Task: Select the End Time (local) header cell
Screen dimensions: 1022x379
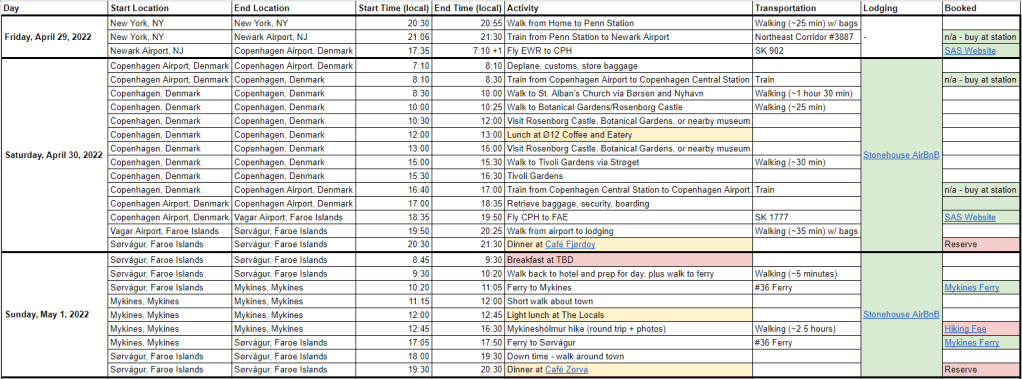Action: pyautogui.click(x=468, y=8)
